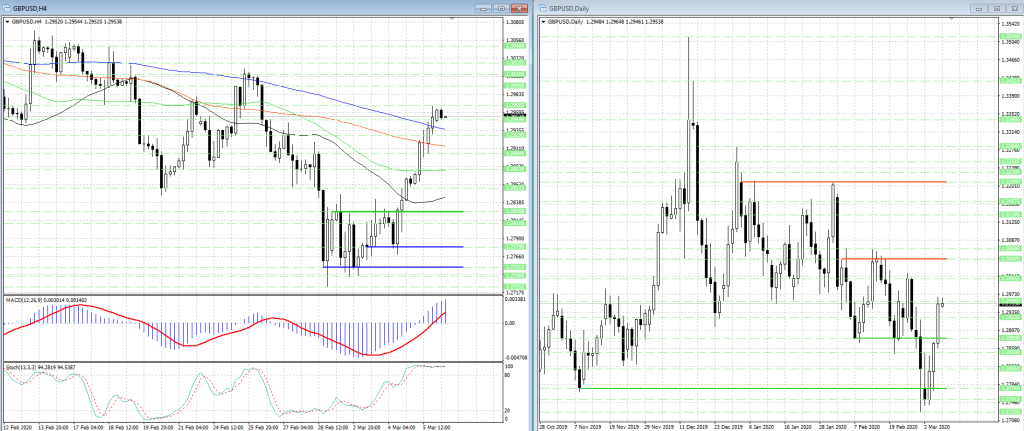Click 1.33520 on Daily price scale

[1010, 114]
